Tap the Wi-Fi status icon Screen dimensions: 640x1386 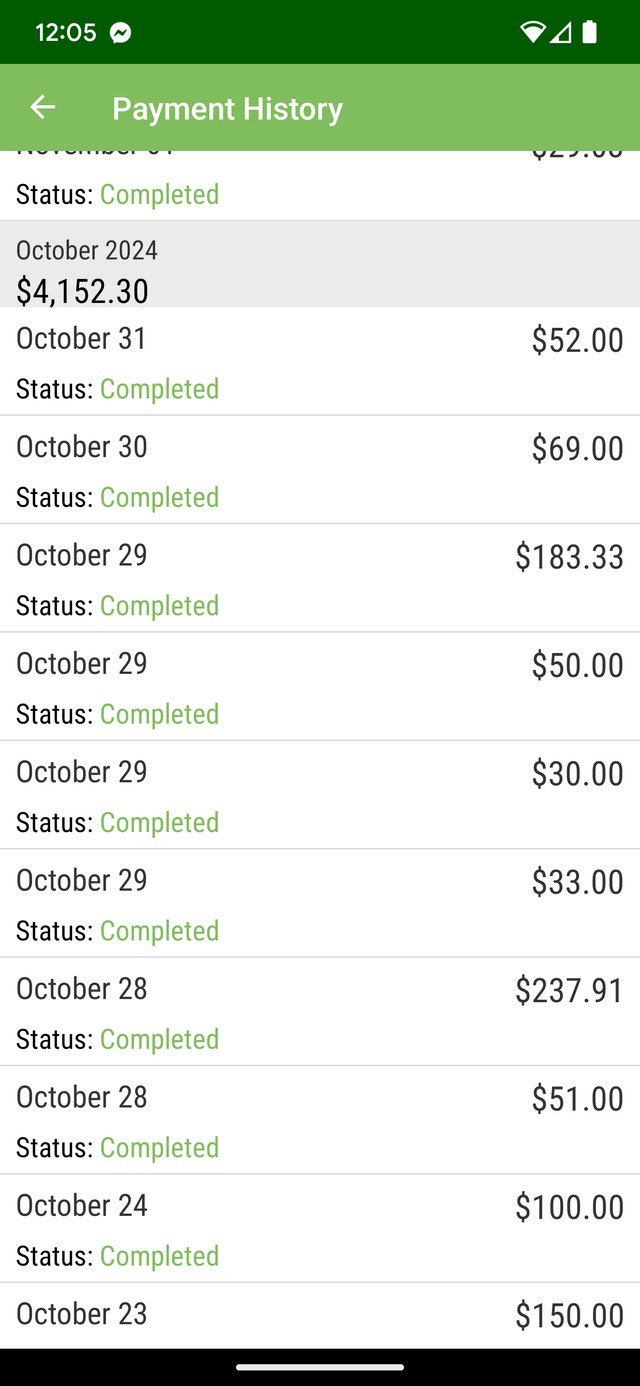[x=532, y=33]
